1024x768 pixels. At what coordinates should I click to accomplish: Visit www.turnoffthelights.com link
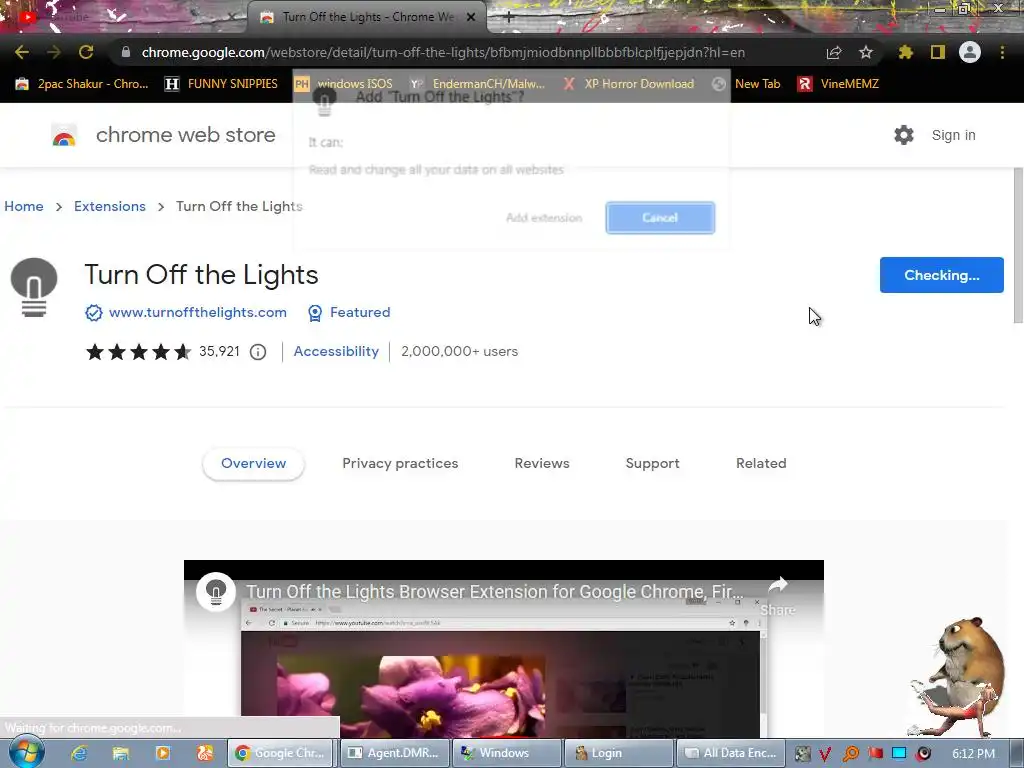point(198,312)
